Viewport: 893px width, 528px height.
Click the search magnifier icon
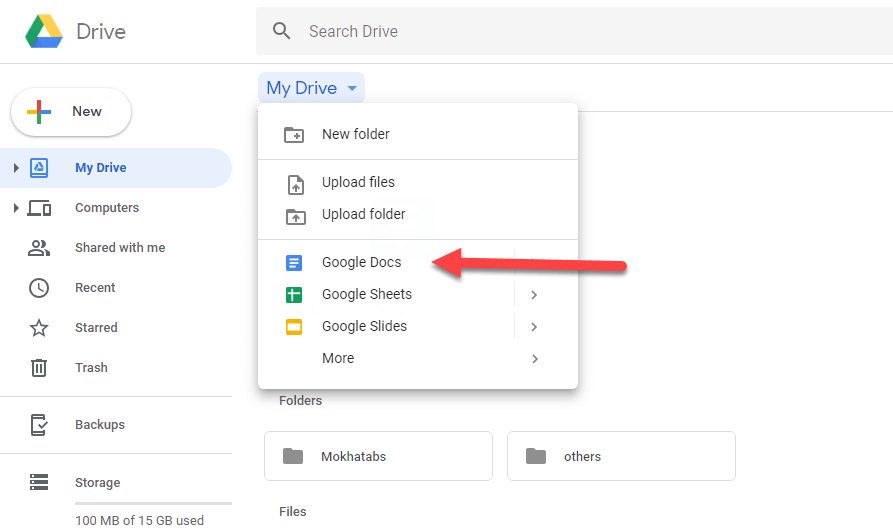(282, 31)
